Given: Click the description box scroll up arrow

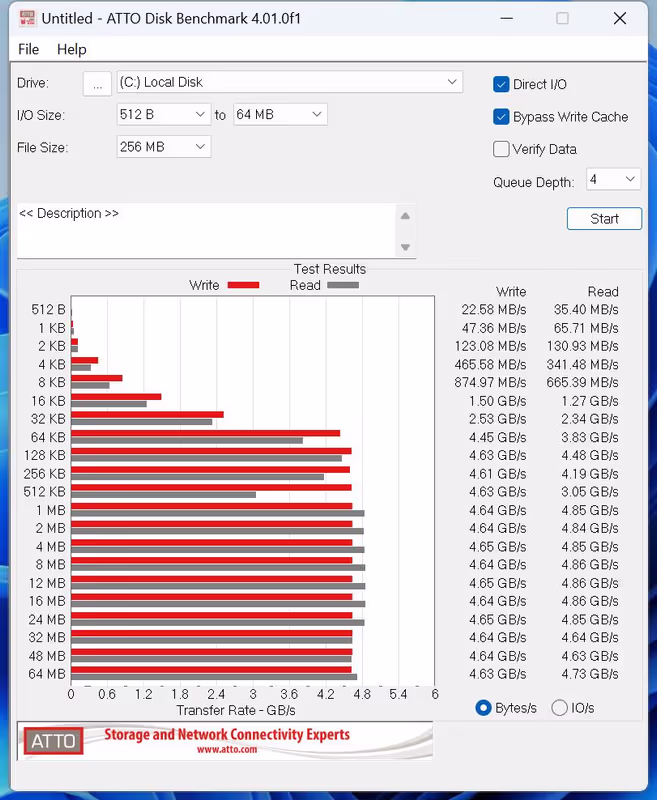Looking at the screenshot, I should pyautogui.click(x=405, y=216).
